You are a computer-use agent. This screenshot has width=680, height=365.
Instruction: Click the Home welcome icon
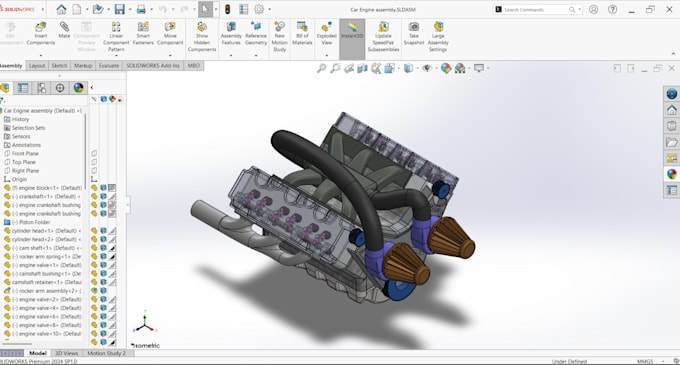tap(61, 9)
